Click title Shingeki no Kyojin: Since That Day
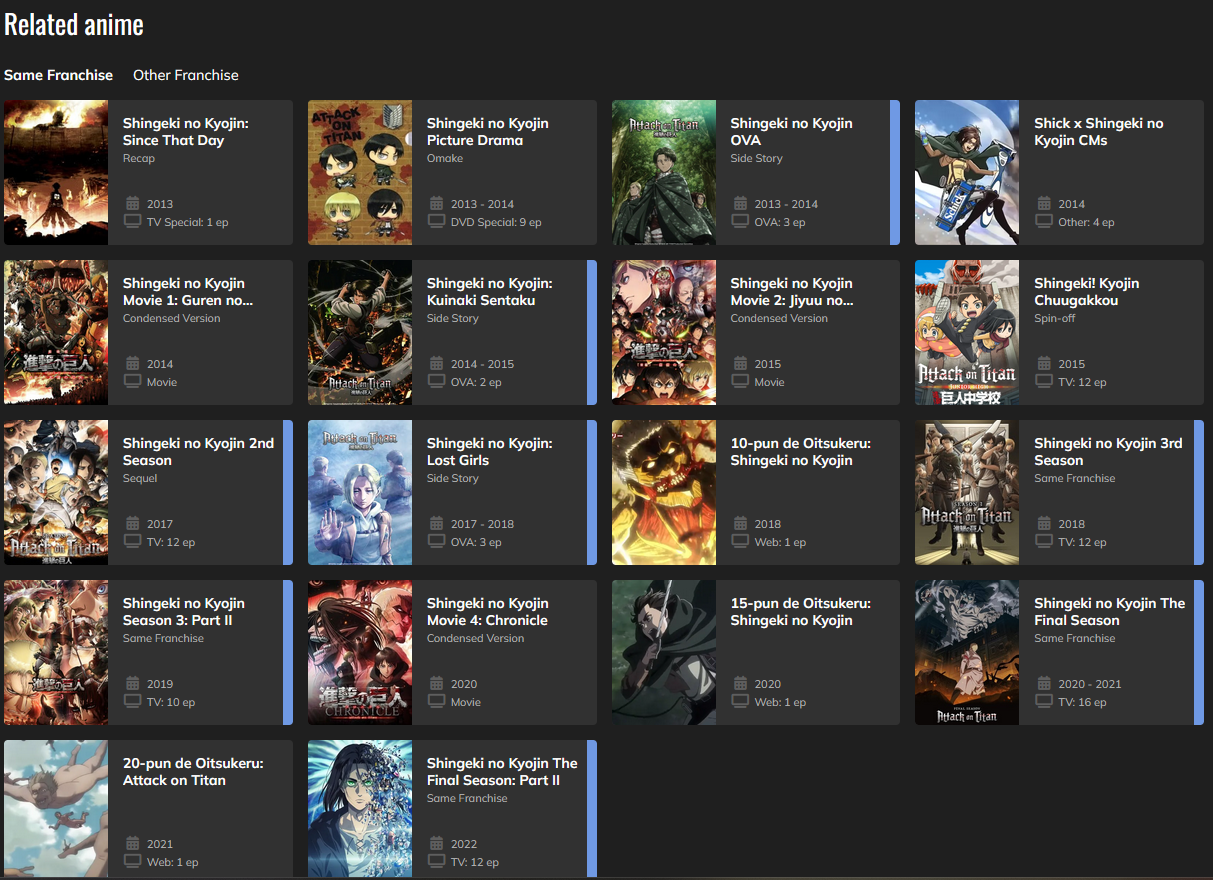This screenshot has width=1213, height=880. [186, 132]
